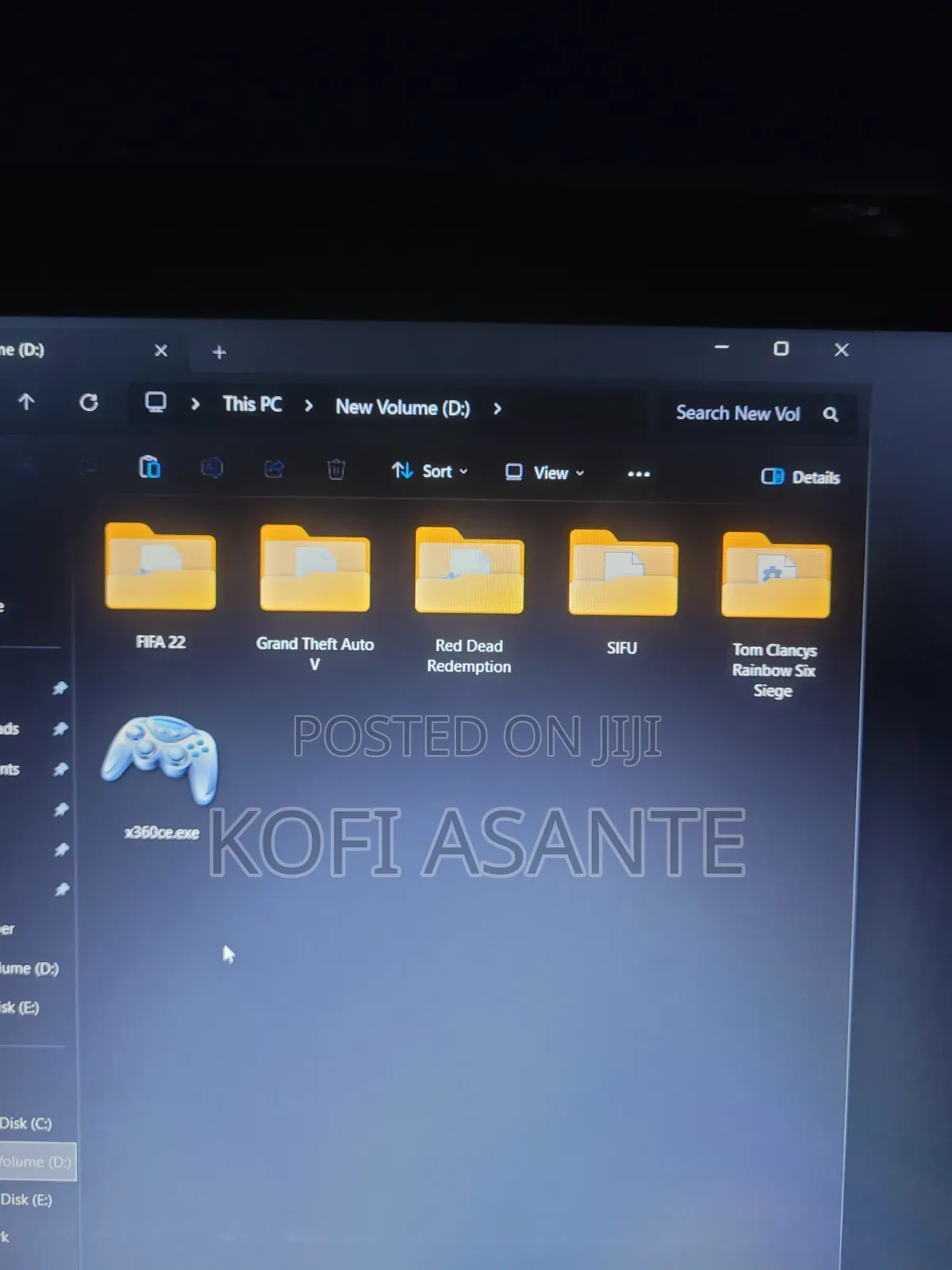Minimize the File Explorer window
This screenshot has height=1270, width=952.
click(x=721, y=347)
